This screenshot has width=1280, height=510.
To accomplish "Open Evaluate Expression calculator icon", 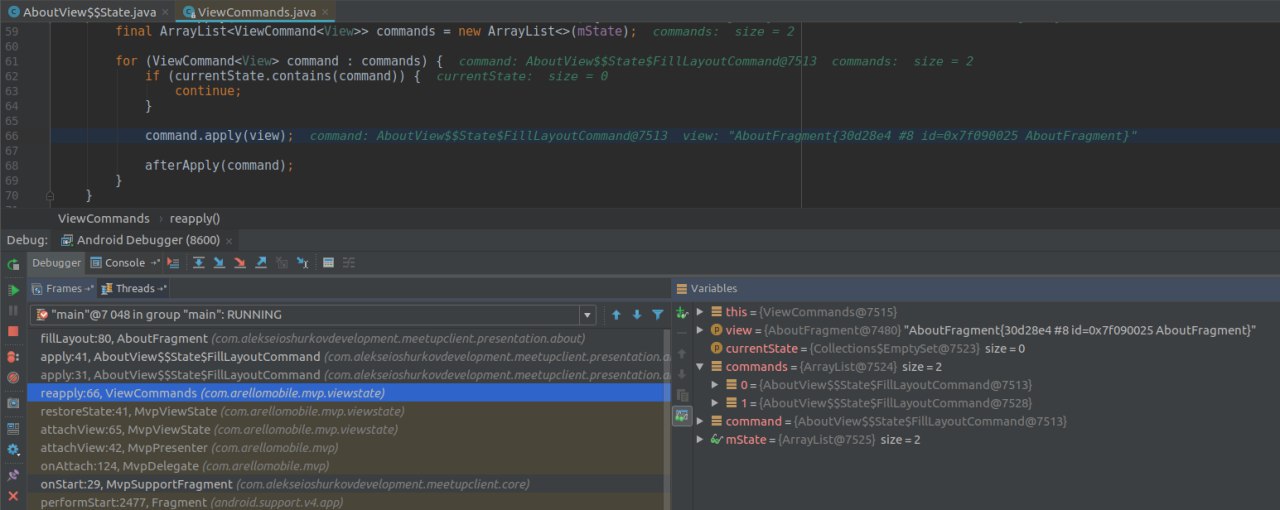I will [328, 263].
